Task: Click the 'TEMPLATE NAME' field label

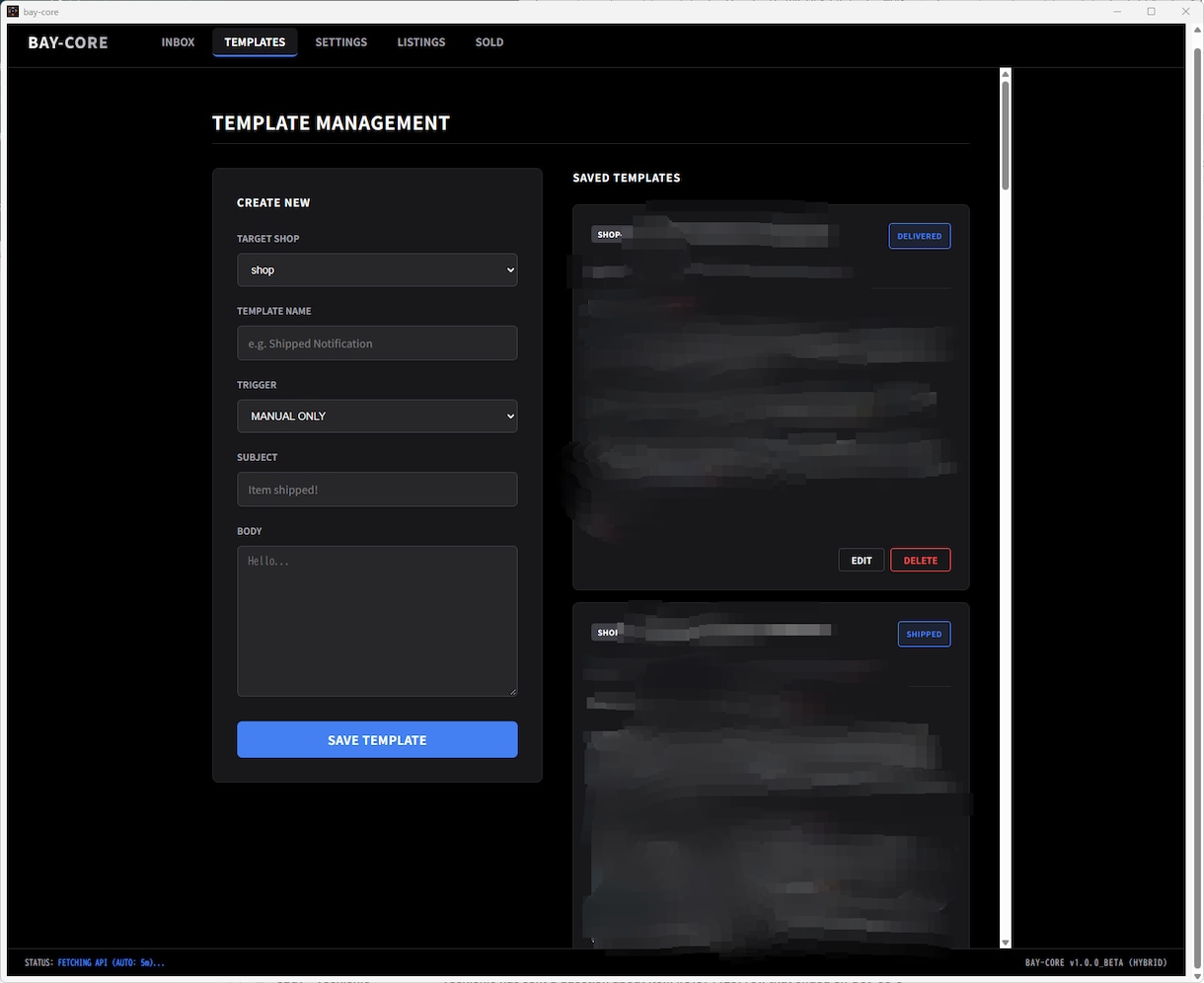Action: (x=274, y=311)
